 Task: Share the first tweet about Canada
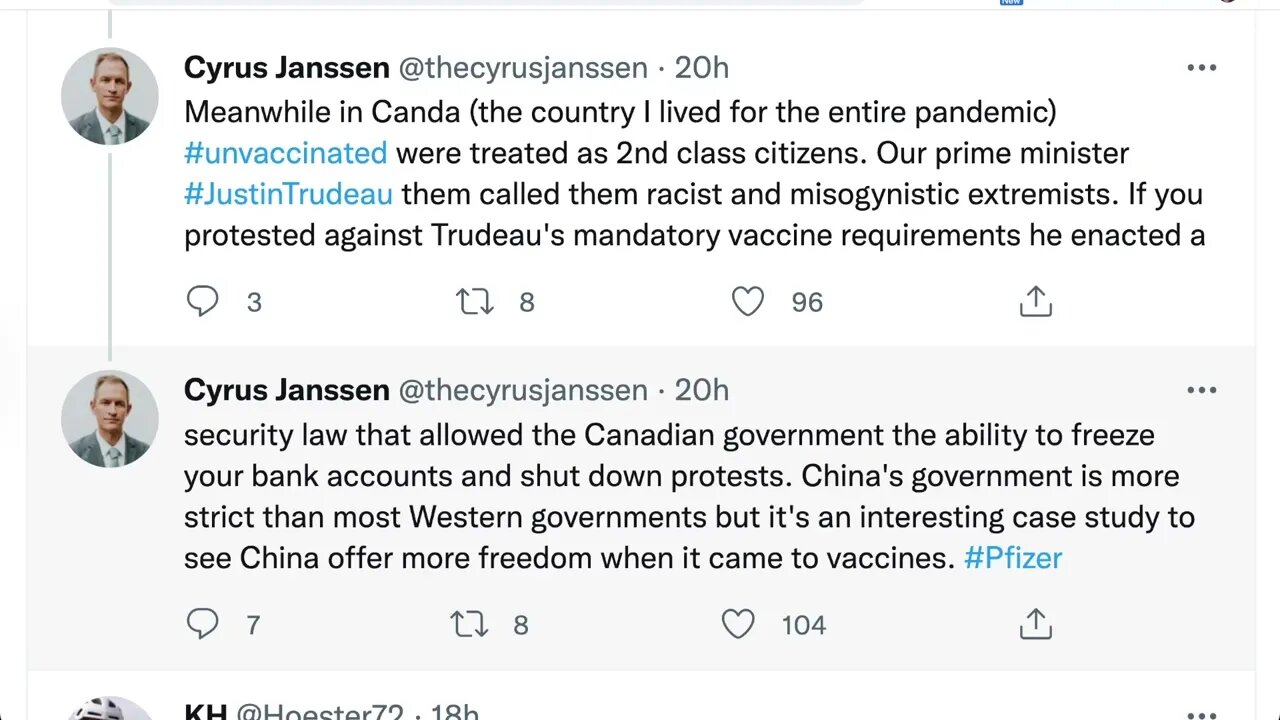click(1035, 301)
